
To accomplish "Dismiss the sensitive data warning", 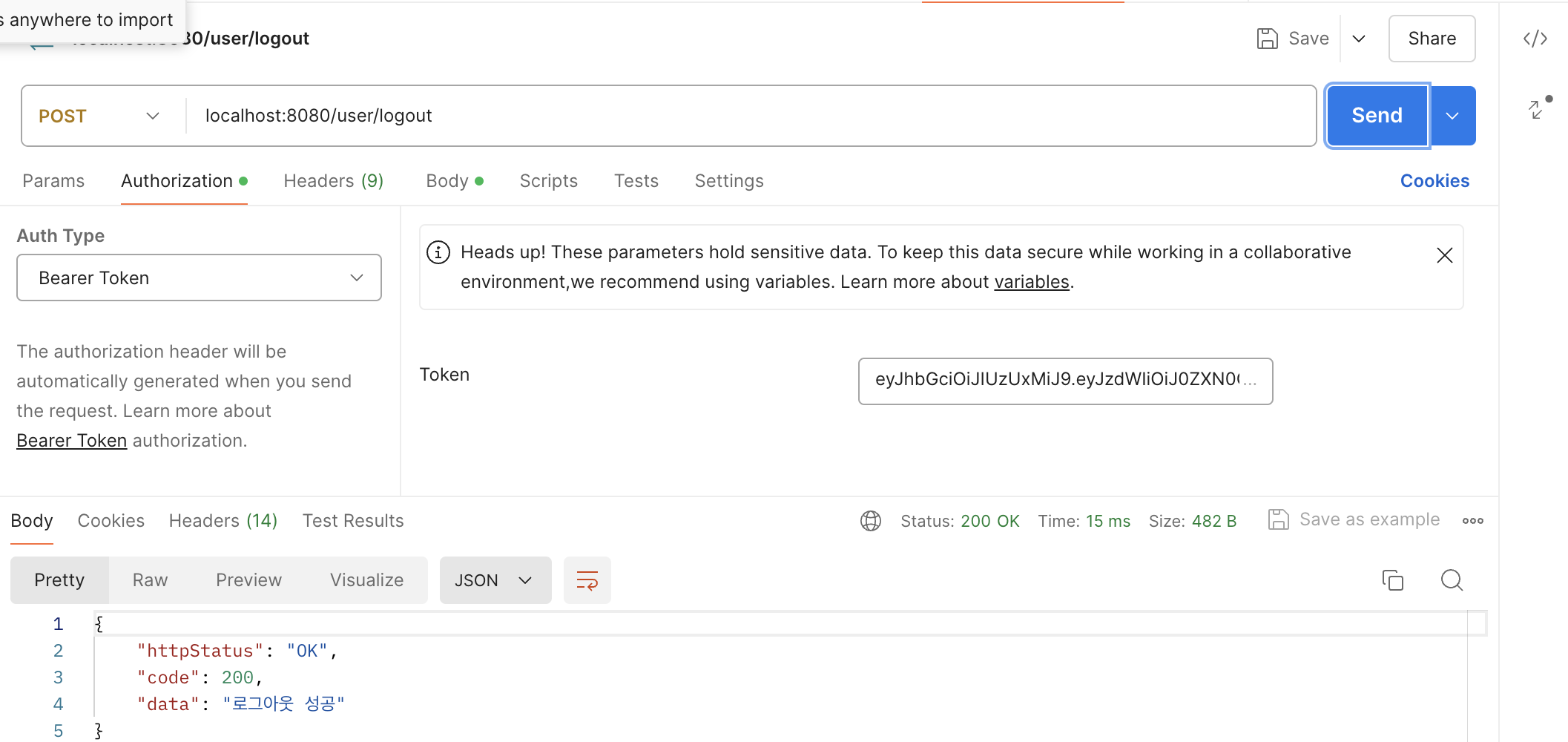I will coord(1444,255).
